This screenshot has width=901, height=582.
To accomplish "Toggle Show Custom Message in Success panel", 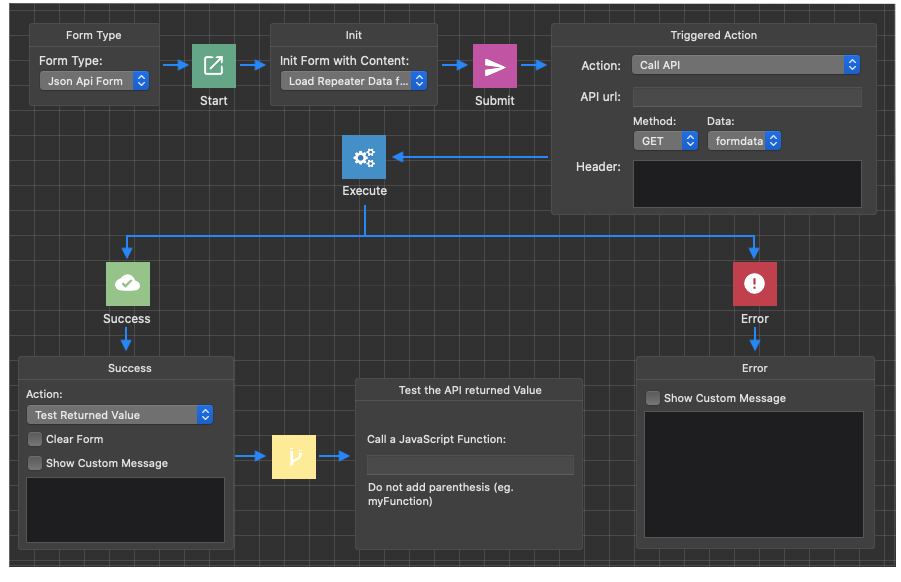I will click(x=36, y=463).
